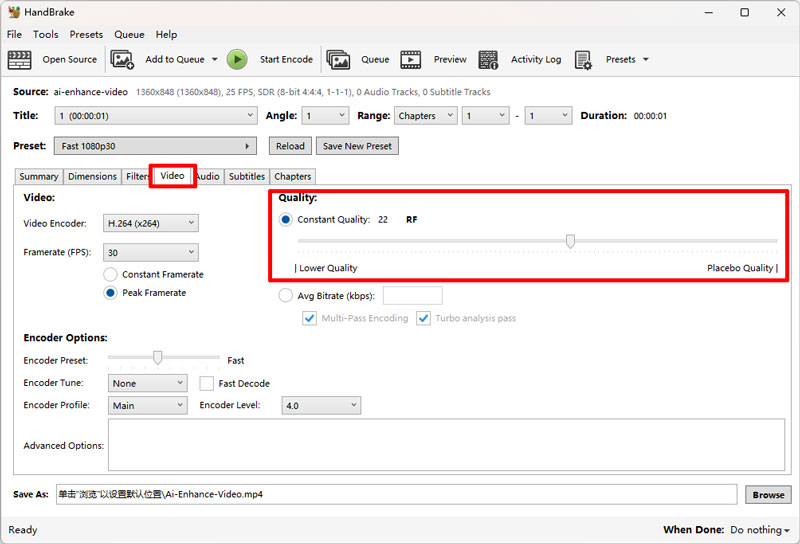Click the Duration 00:00:01 value
800x544 pixels.
(650, 116)
